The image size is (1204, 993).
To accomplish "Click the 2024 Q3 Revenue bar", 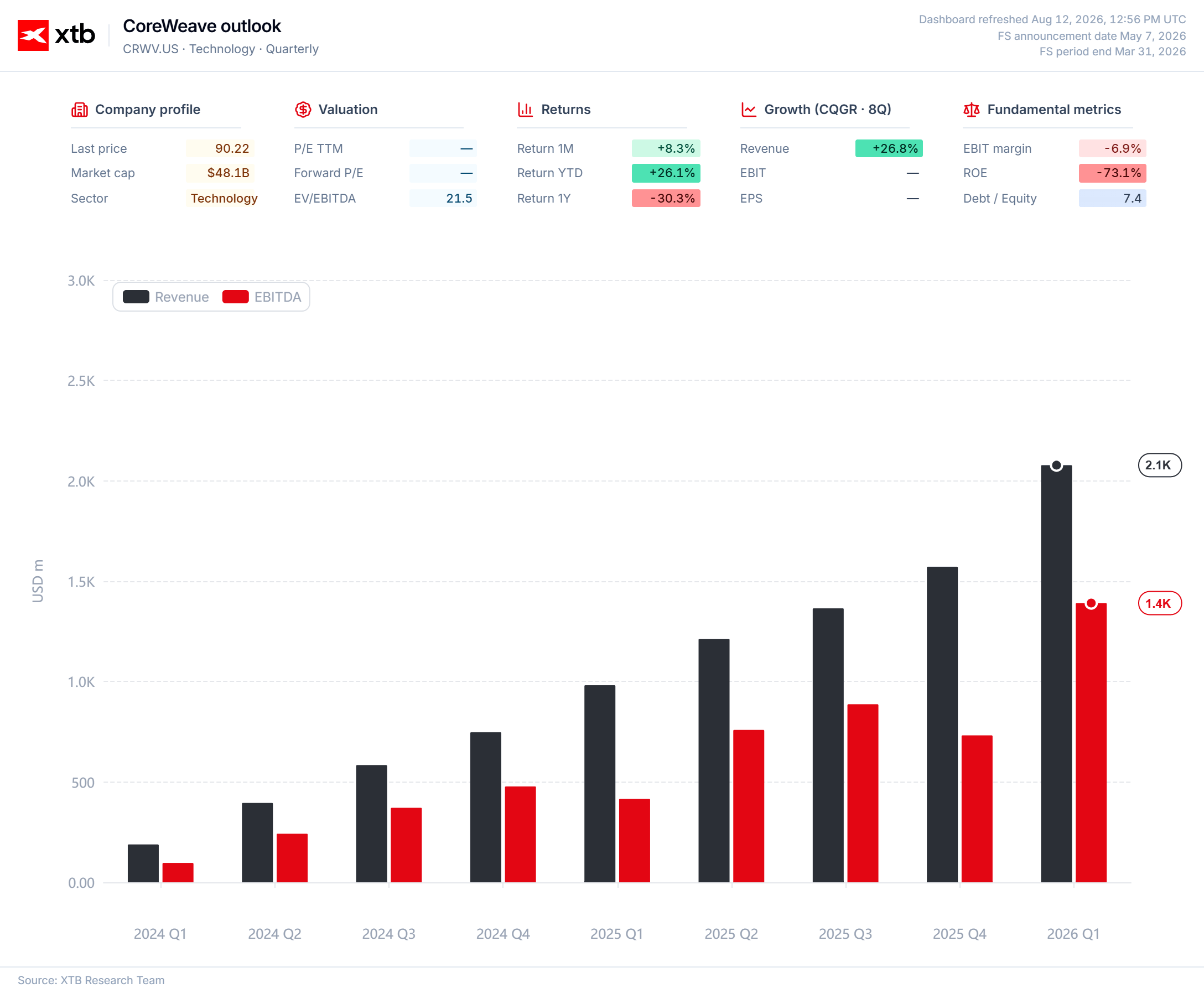I will pos(372,824).
